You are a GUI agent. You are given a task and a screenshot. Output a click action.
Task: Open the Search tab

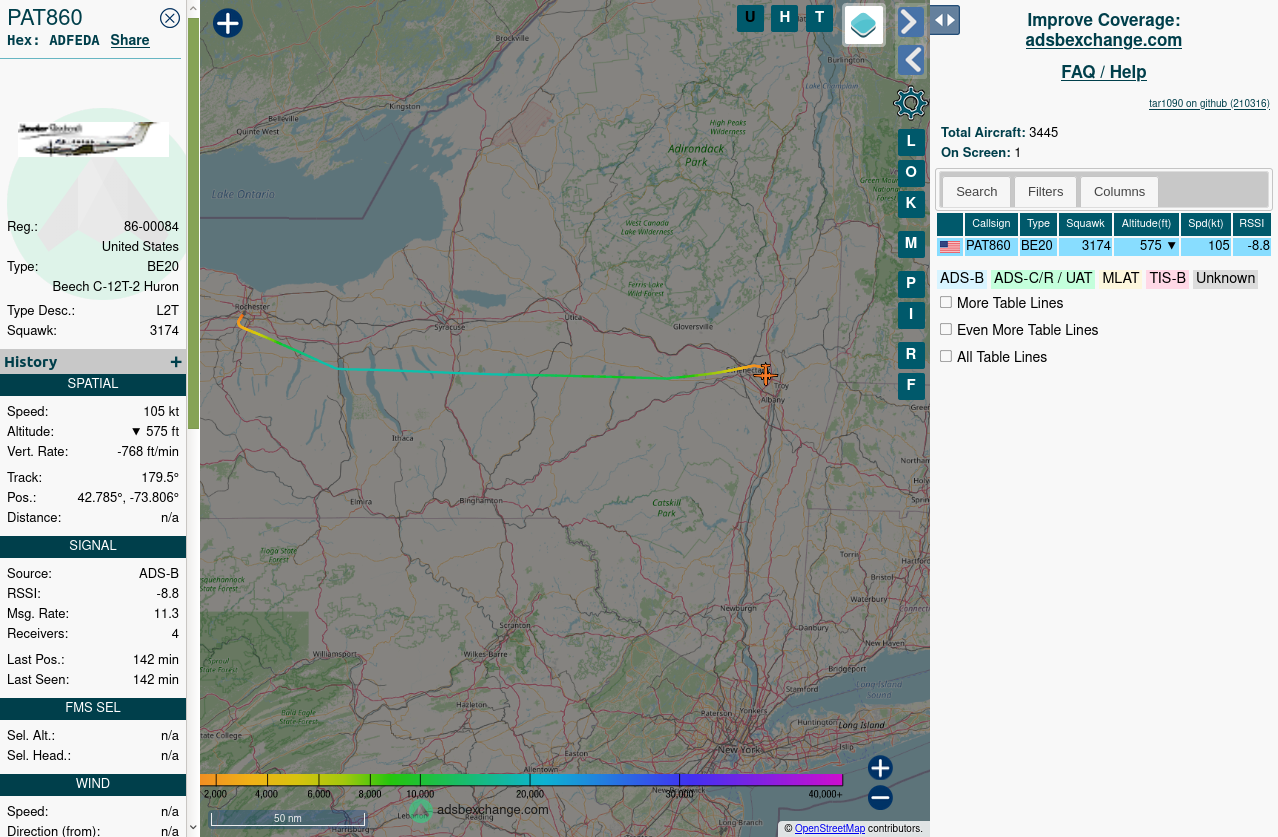(977, 192)
